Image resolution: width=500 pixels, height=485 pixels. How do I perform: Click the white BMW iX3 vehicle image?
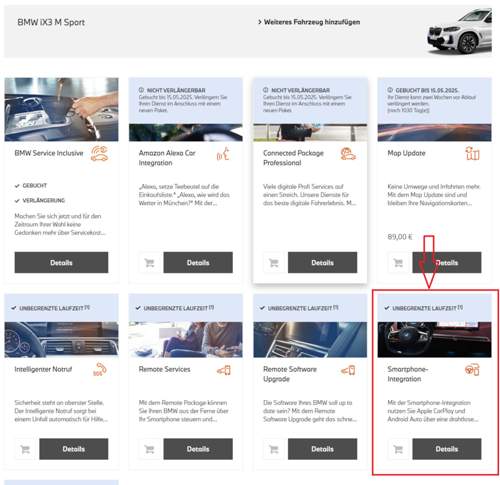pos(459,32)
